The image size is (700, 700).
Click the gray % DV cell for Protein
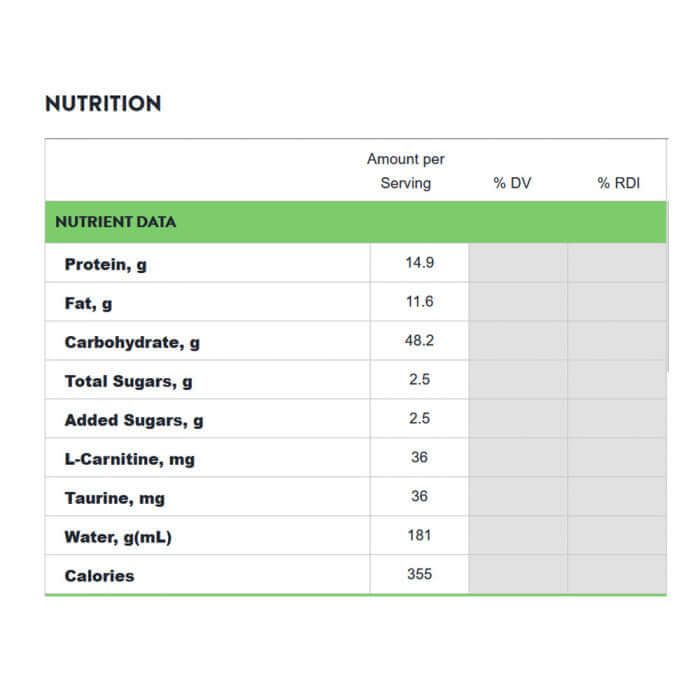pos(518,263)
